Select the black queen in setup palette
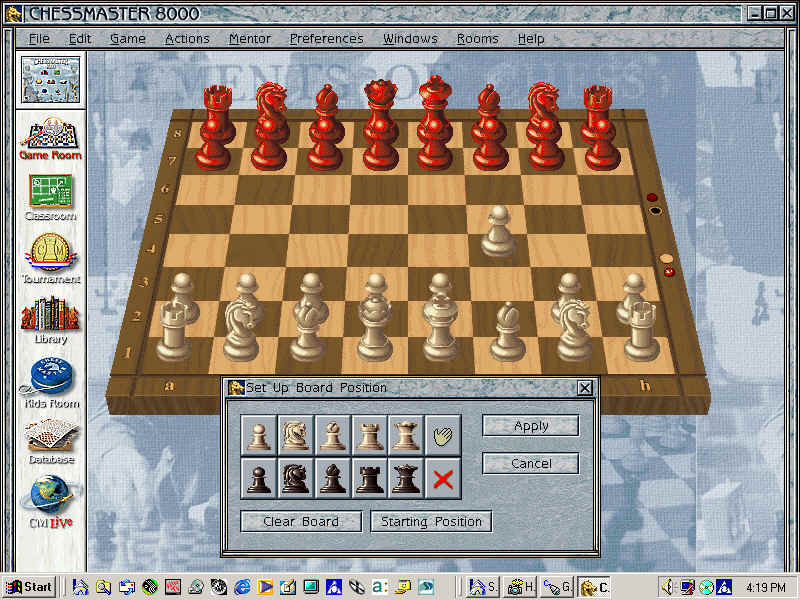Image resolution: width=800 pixels, height=600 pixels. [x=406, y=479]
